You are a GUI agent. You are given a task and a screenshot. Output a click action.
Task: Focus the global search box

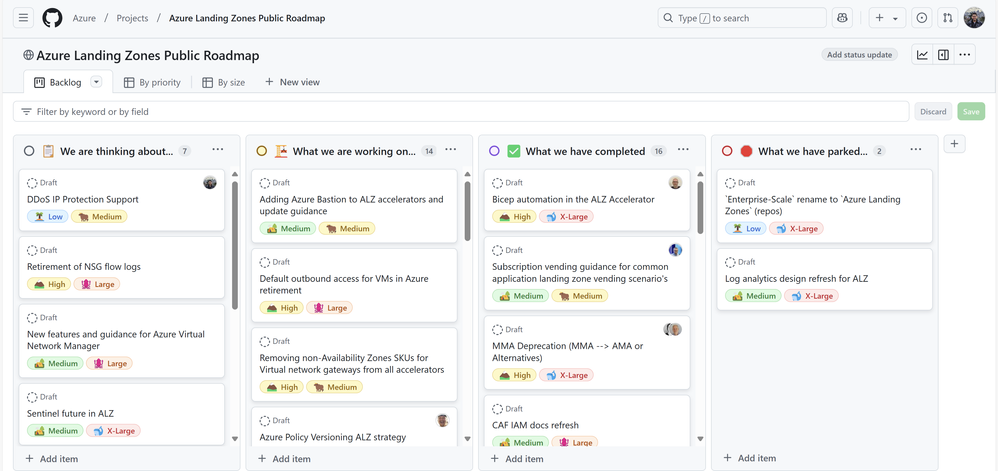742,18
